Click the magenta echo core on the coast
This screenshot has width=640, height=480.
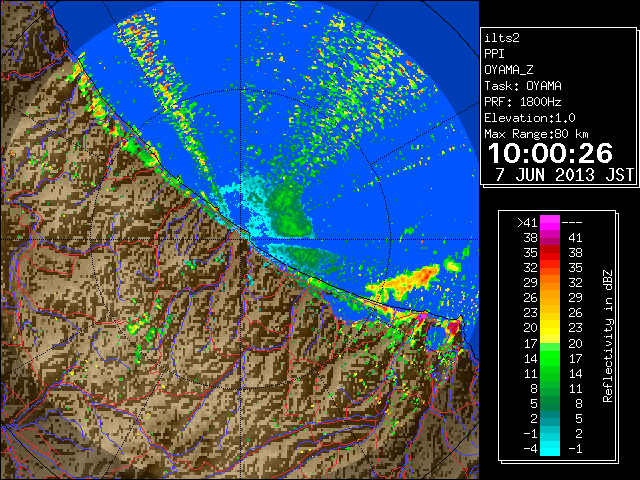423,316
